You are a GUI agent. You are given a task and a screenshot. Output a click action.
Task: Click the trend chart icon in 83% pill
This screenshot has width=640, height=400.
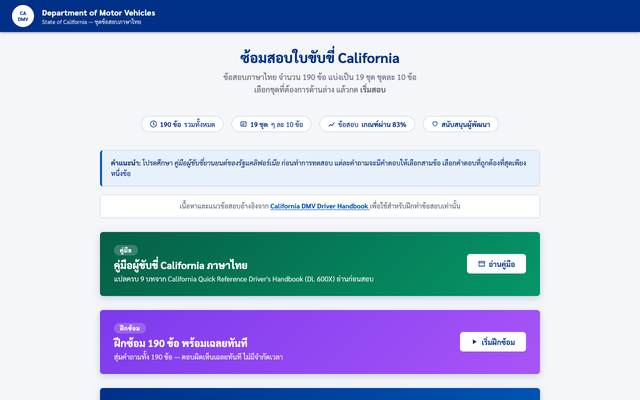tap(331, 124)
